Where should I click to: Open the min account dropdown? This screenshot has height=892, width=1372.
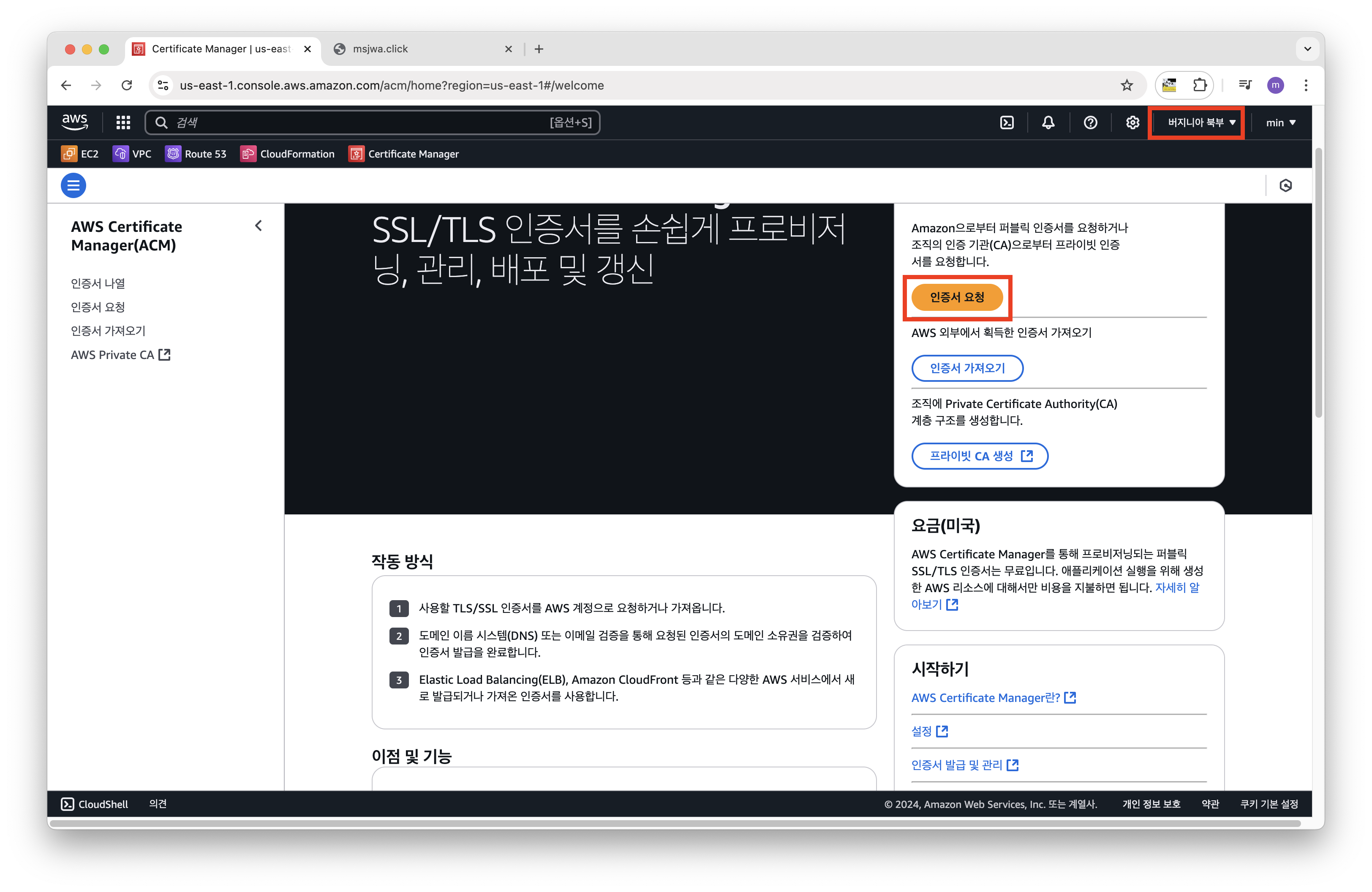coord(1280,122)
